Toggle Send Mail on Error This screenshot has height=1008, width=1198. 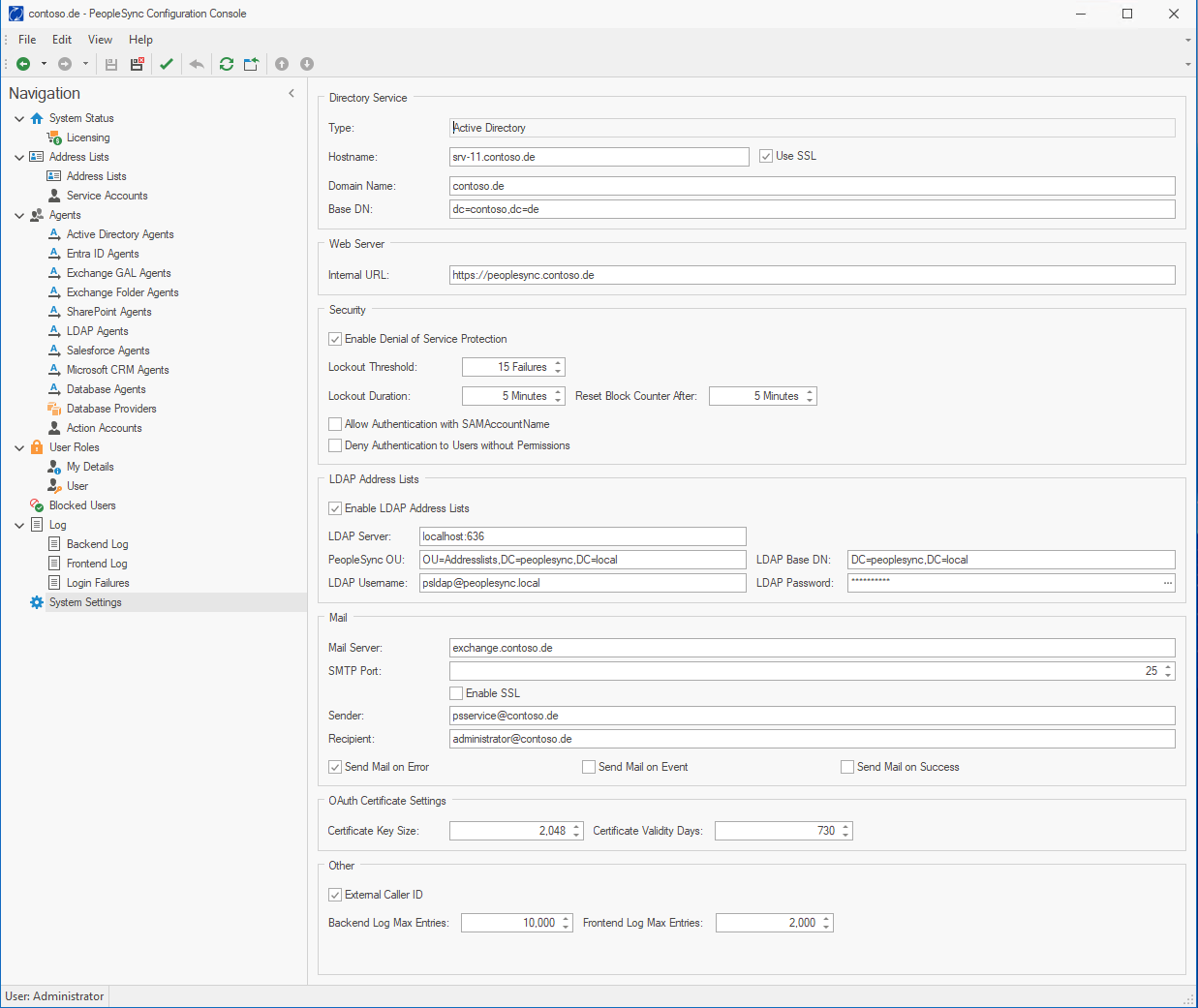335,767
